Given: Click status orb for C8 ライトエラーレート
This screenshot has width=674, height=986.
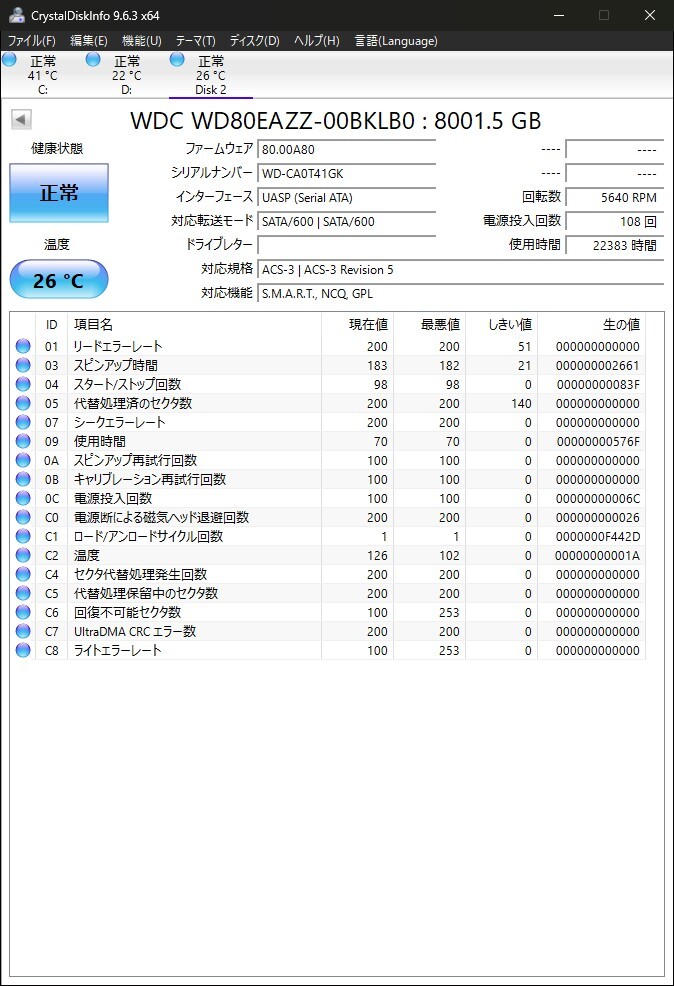Looking at the screenshot, I should (23, 650).
